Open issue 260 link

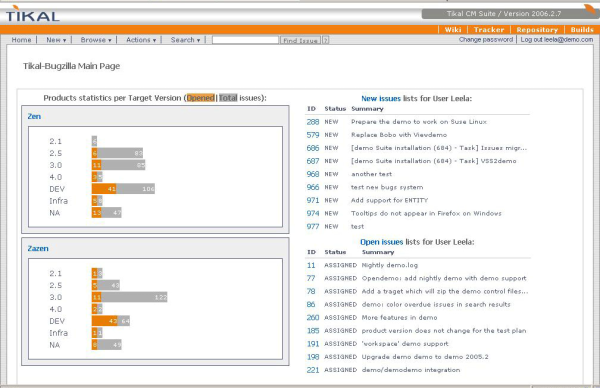coord(313,318)
